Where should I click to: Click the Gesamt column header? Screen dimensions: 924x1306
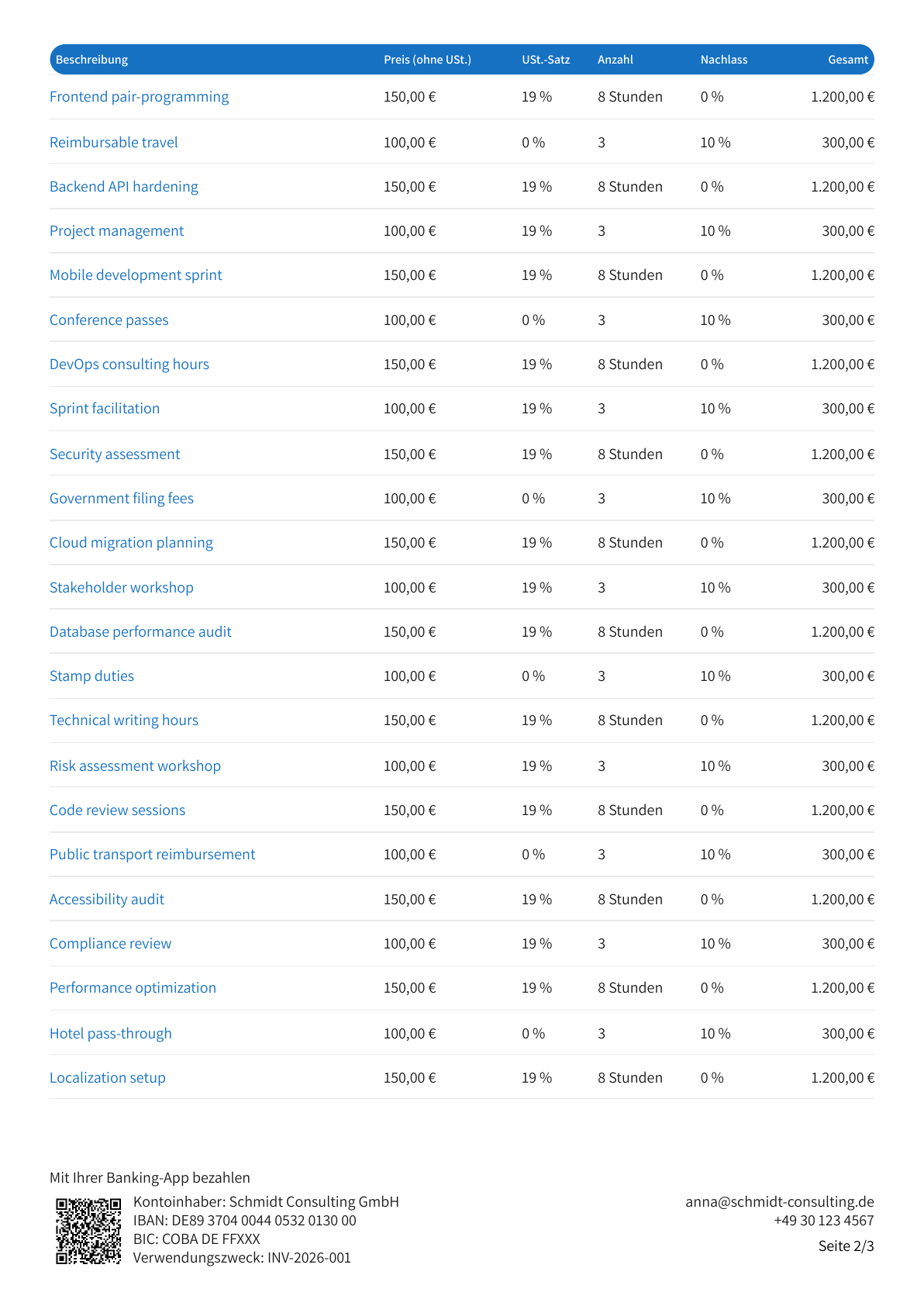point(847,60)
